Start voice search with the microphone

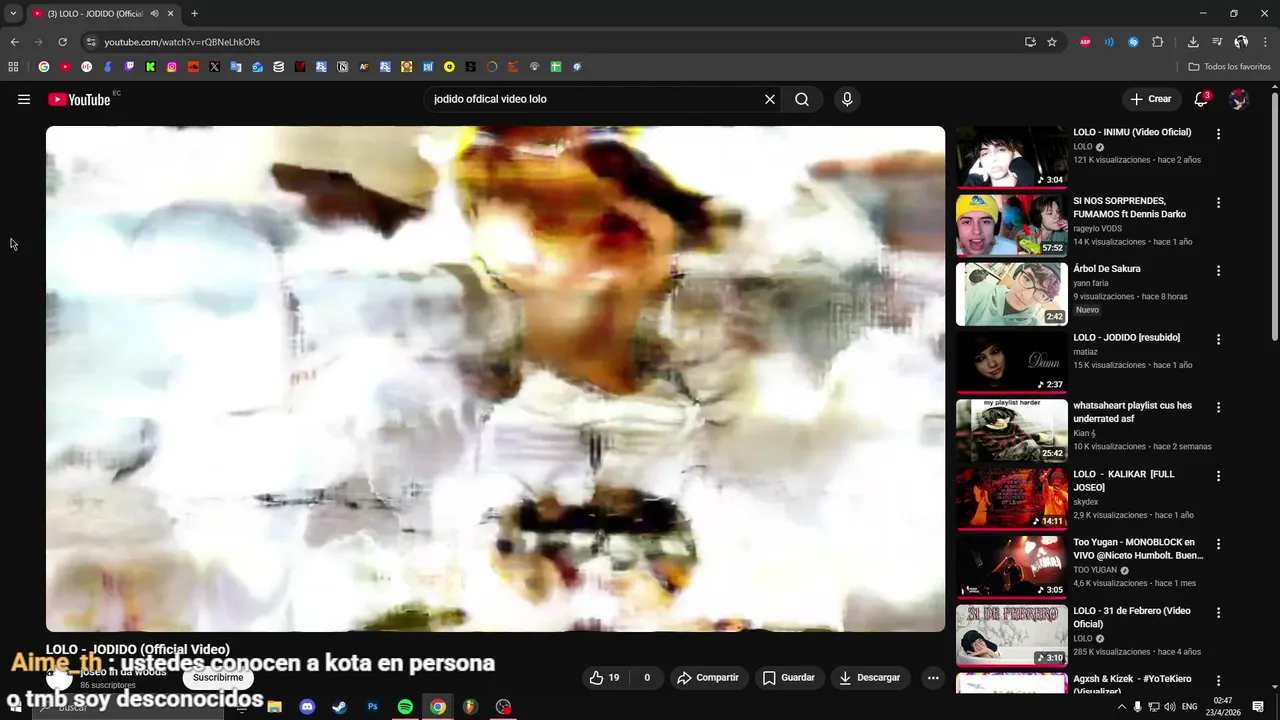(x=847, y=99)
